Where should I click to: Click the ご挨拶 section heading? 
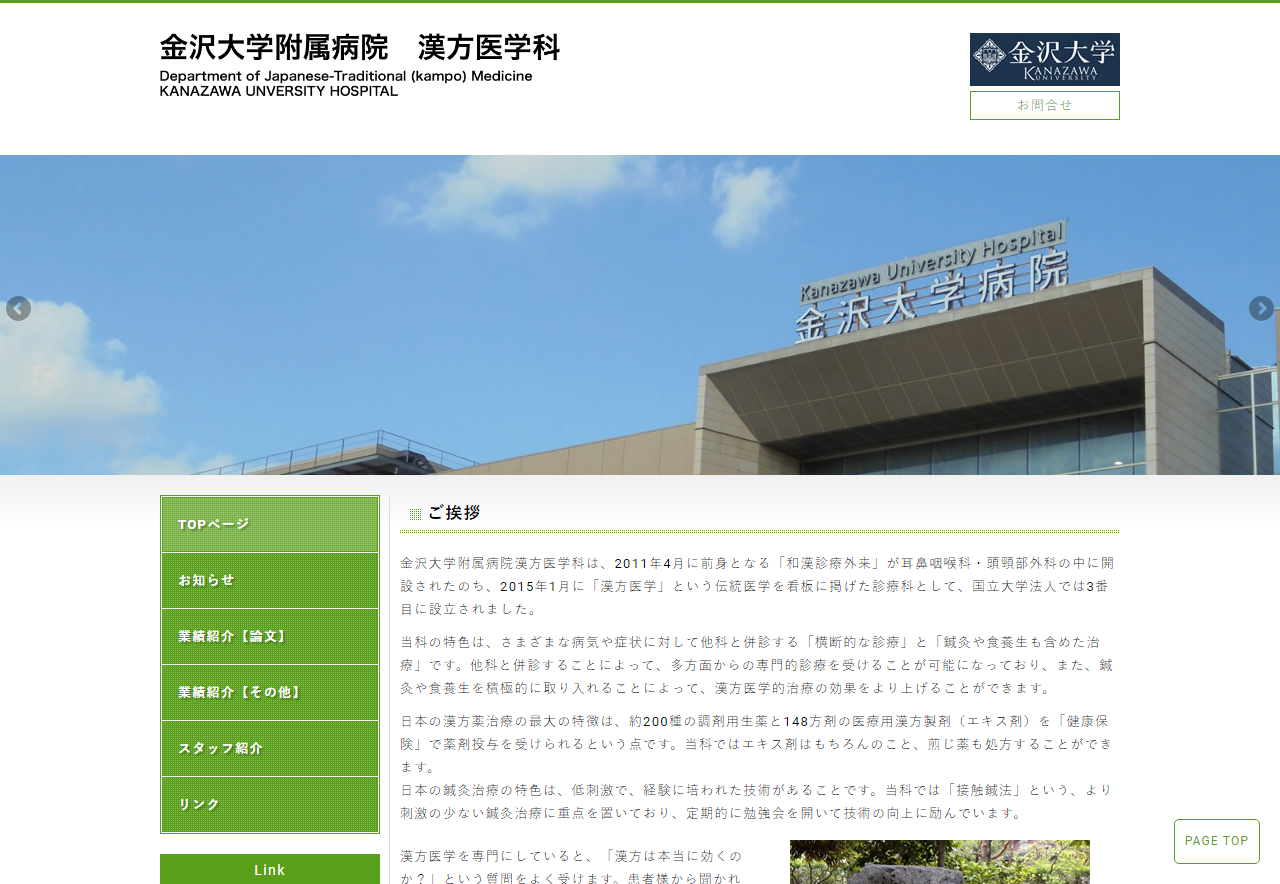[454, 513]
